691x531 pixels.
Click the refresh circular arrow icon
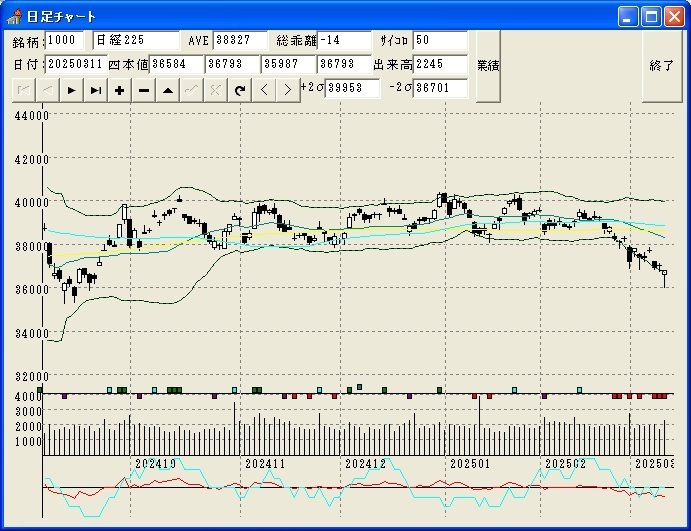239,90
